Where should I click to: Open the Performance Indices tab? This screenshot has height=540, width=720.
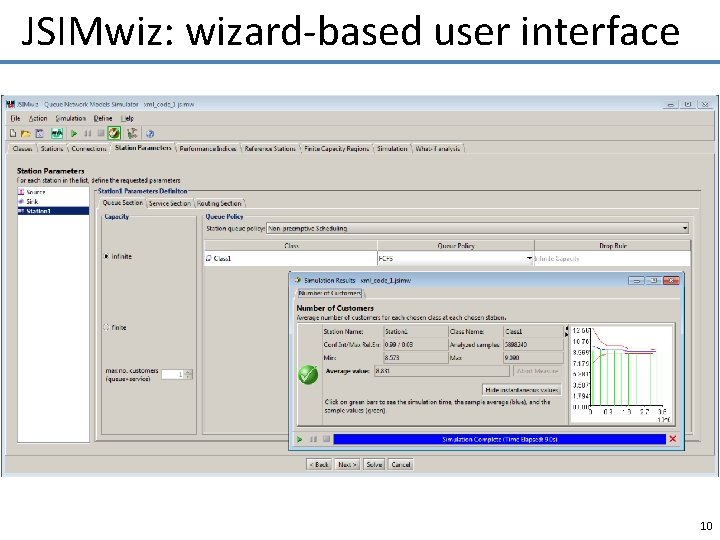click(x=208, y=148)
